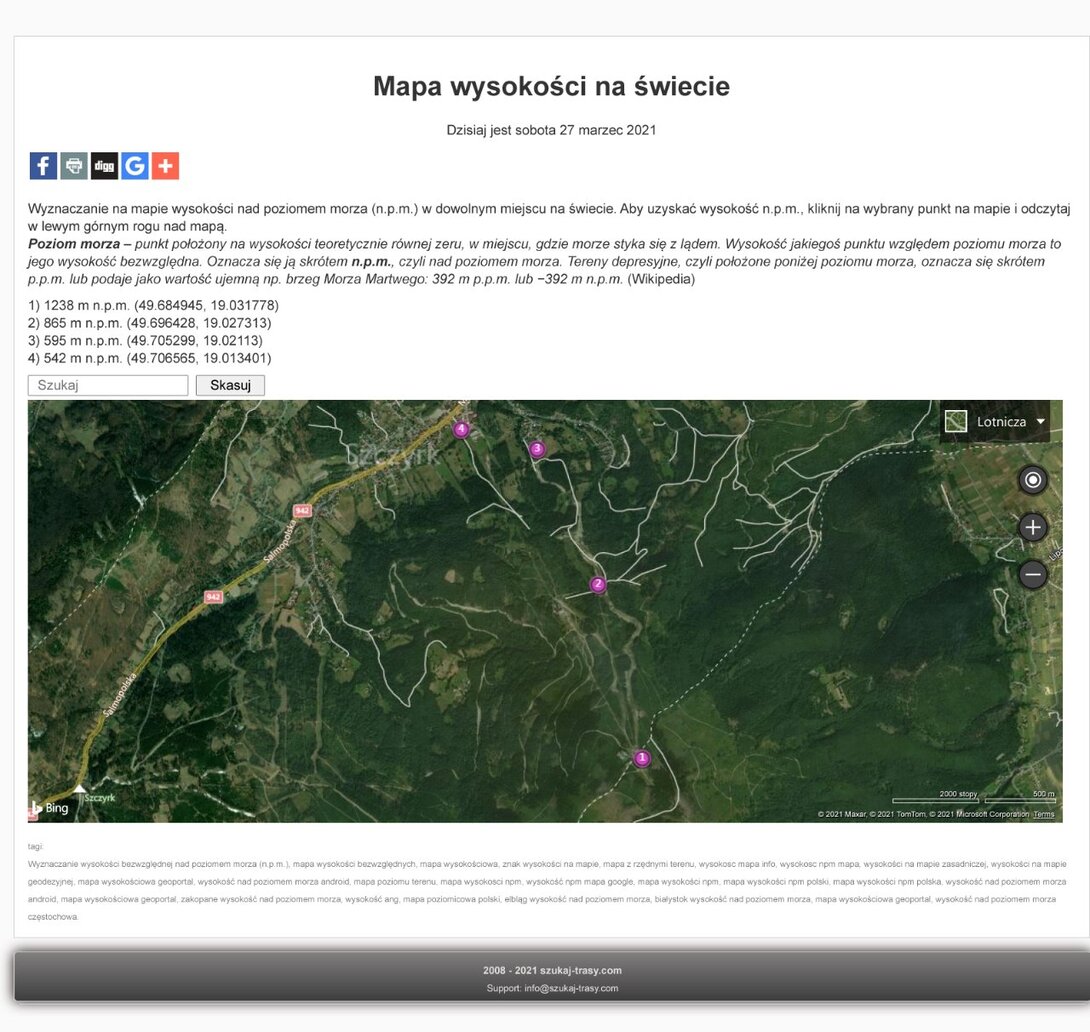Share via Google icon
1090x1032 pixels.
[x=135, y=166]
